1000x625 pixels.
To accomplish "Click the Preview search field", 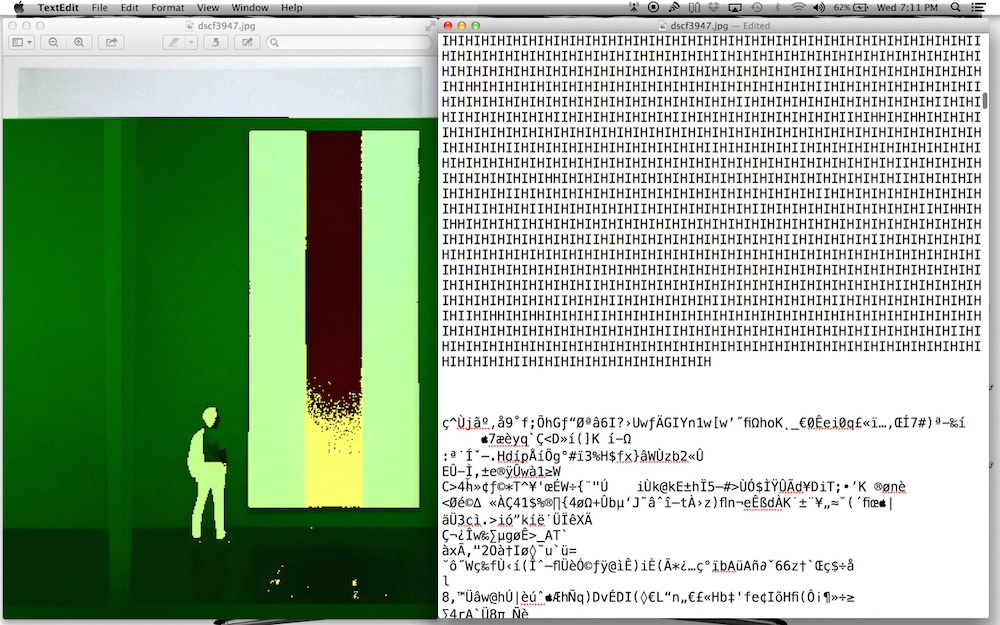I will pyautogui.click(x=349, y=42).
